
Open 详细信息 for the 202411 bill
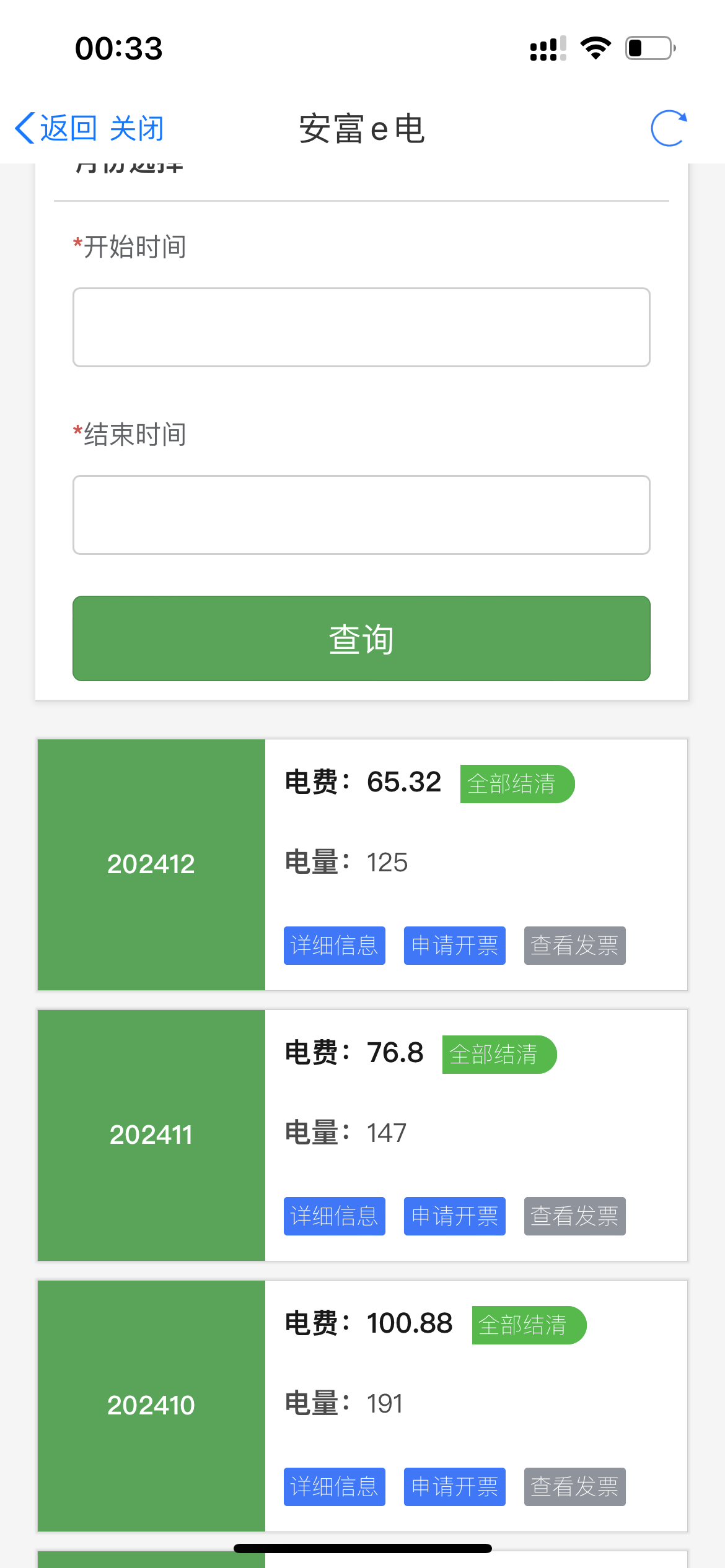click(334, 1216)
